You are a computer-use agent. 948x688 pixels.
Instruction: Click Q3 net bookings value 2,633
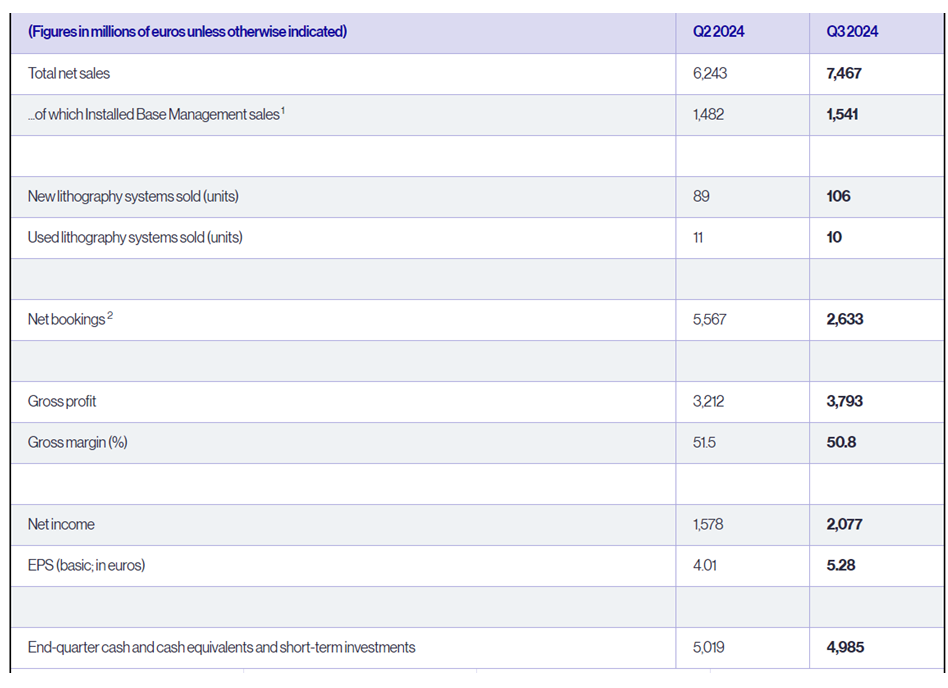click(844, 319)
